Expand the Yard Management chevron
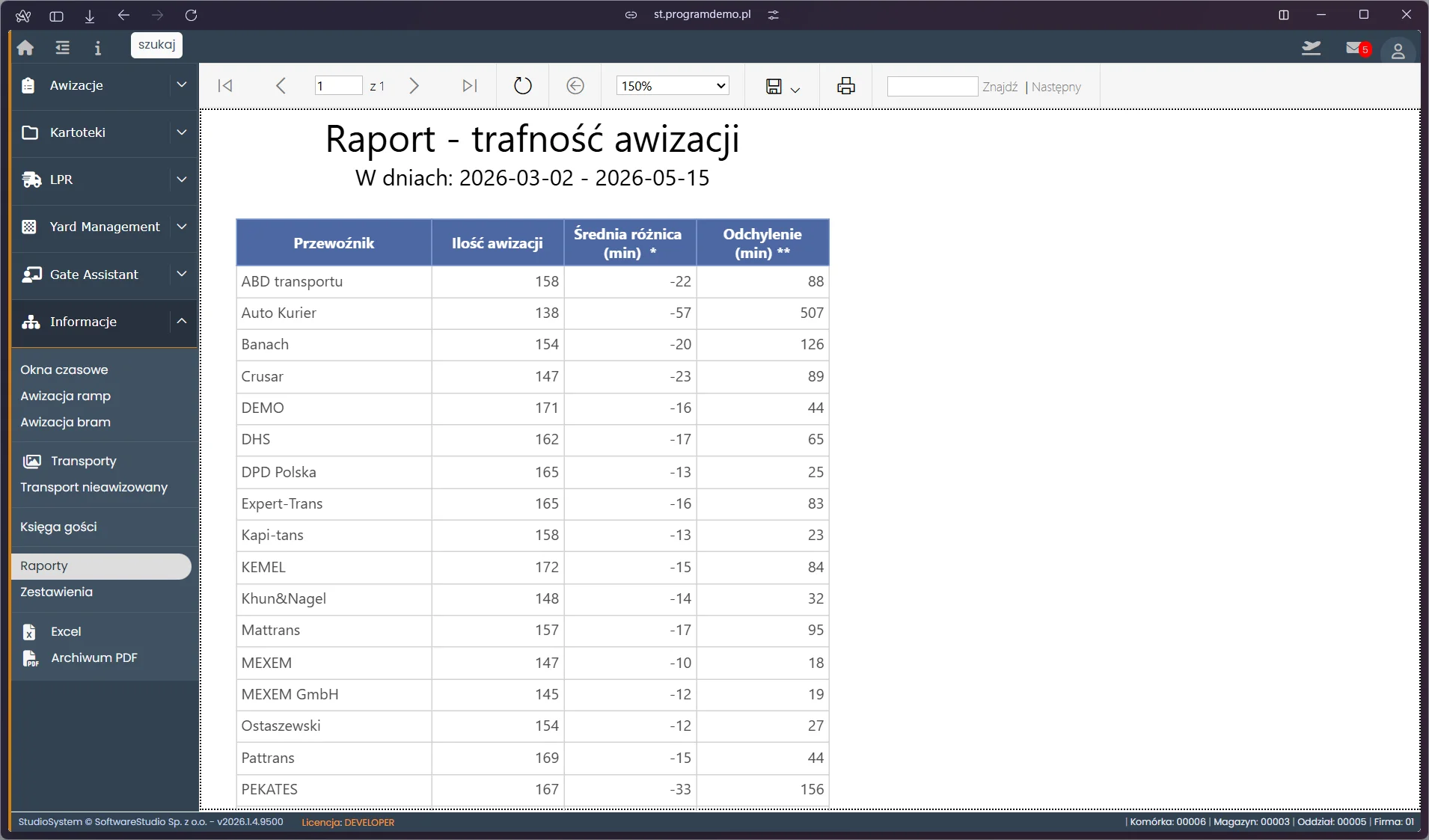1429x840 pixels. click(181, 227)
